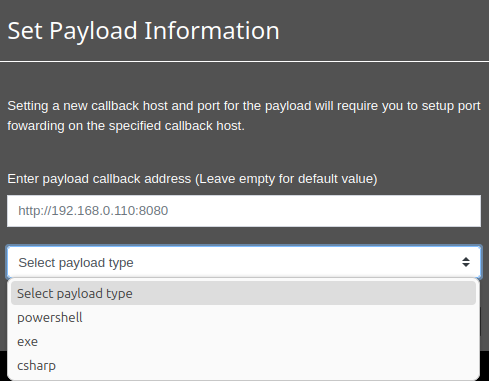Viewport: 489px width, 381px height.
Task: Click the 'Set Payload Information' heading
Action: pos(143,31)
